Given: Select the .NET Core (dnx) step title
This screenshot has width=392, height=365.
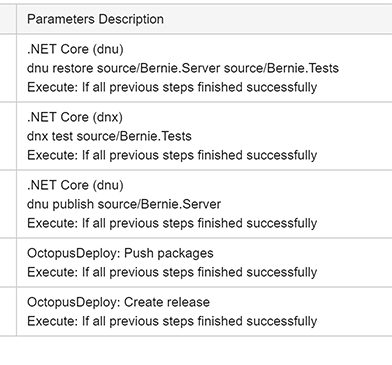Looking at the screenshot, I should pyautogui.click(x=75, y=117).
